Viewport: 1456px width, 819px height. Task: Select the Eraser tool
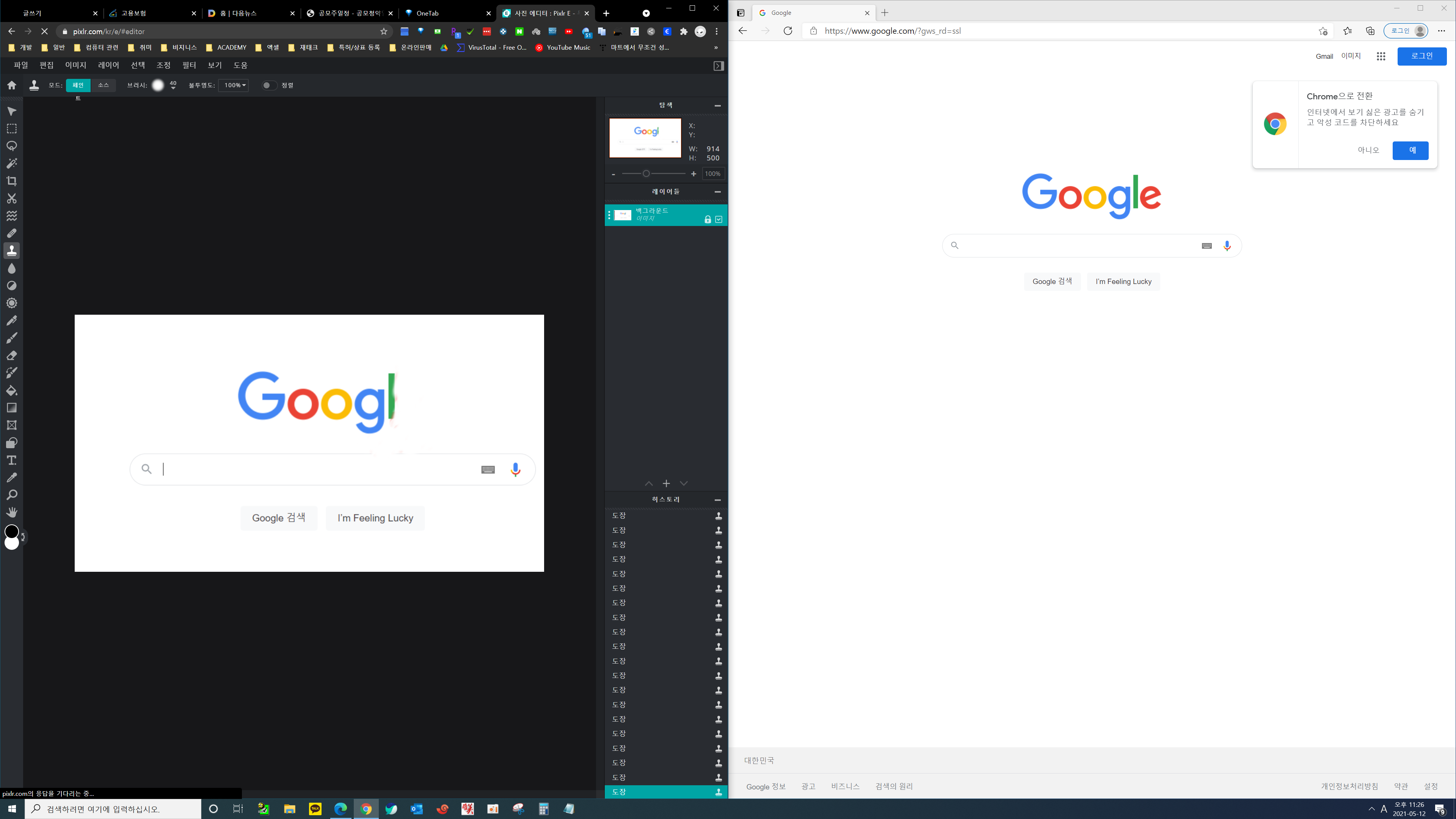(11, 356)
